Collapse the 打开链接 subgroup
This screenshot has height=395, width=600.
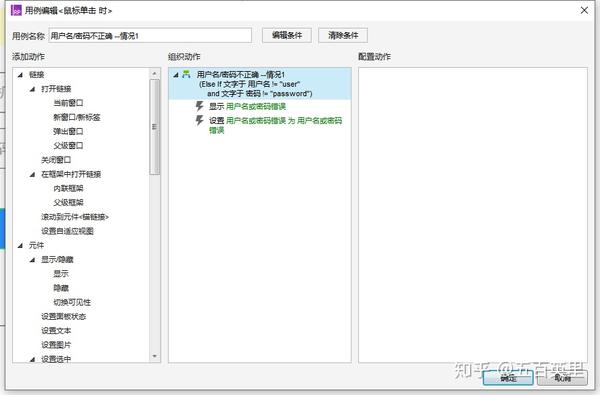[33, 89]
